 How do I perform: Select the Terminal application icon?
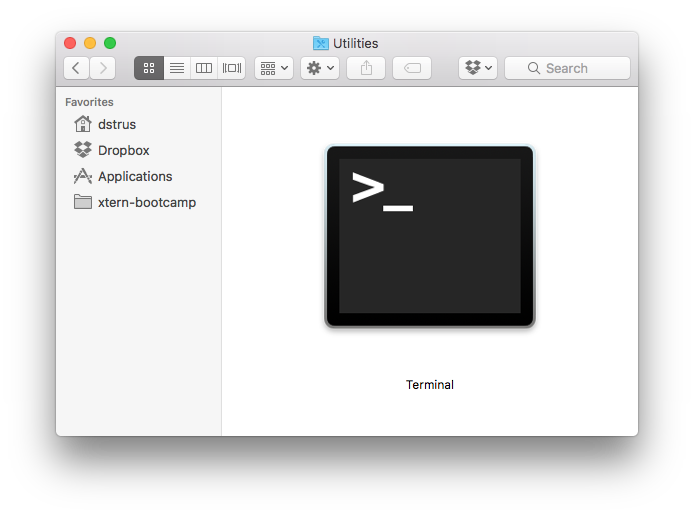pos(430,237)
